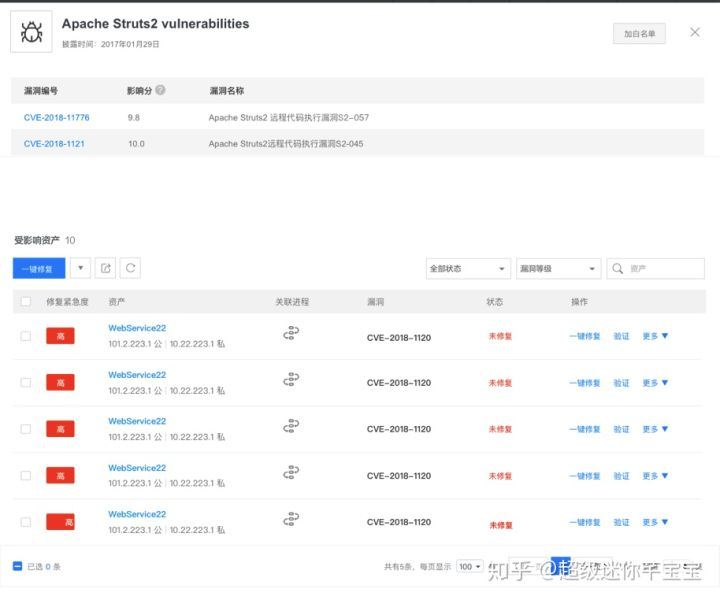
Task: Expand 更多 menu in fourth asset row
Action: pyautogui.click(x=655, y=476)
